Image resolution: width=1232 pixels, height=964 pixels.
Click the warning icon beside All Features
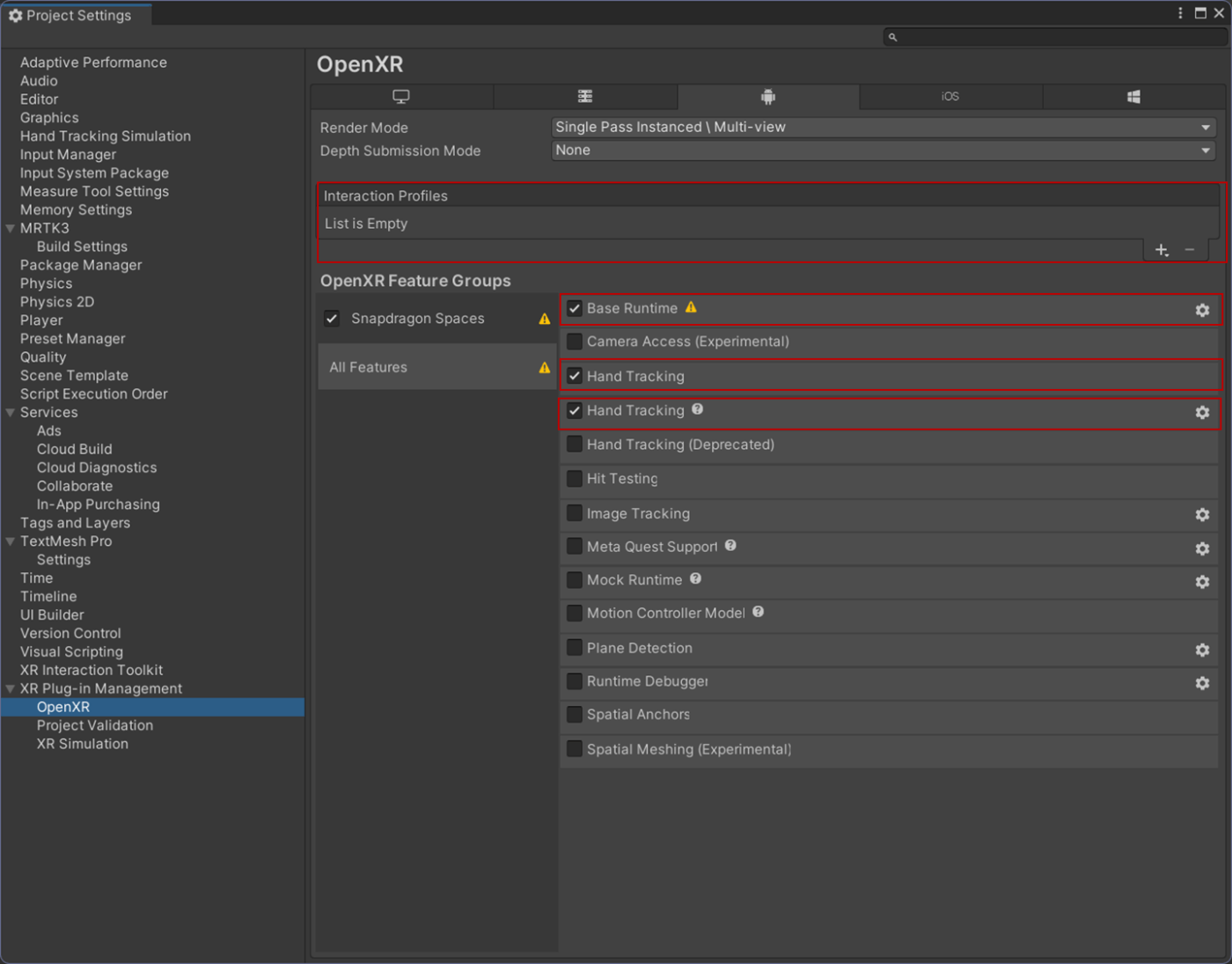coord(545,368)
